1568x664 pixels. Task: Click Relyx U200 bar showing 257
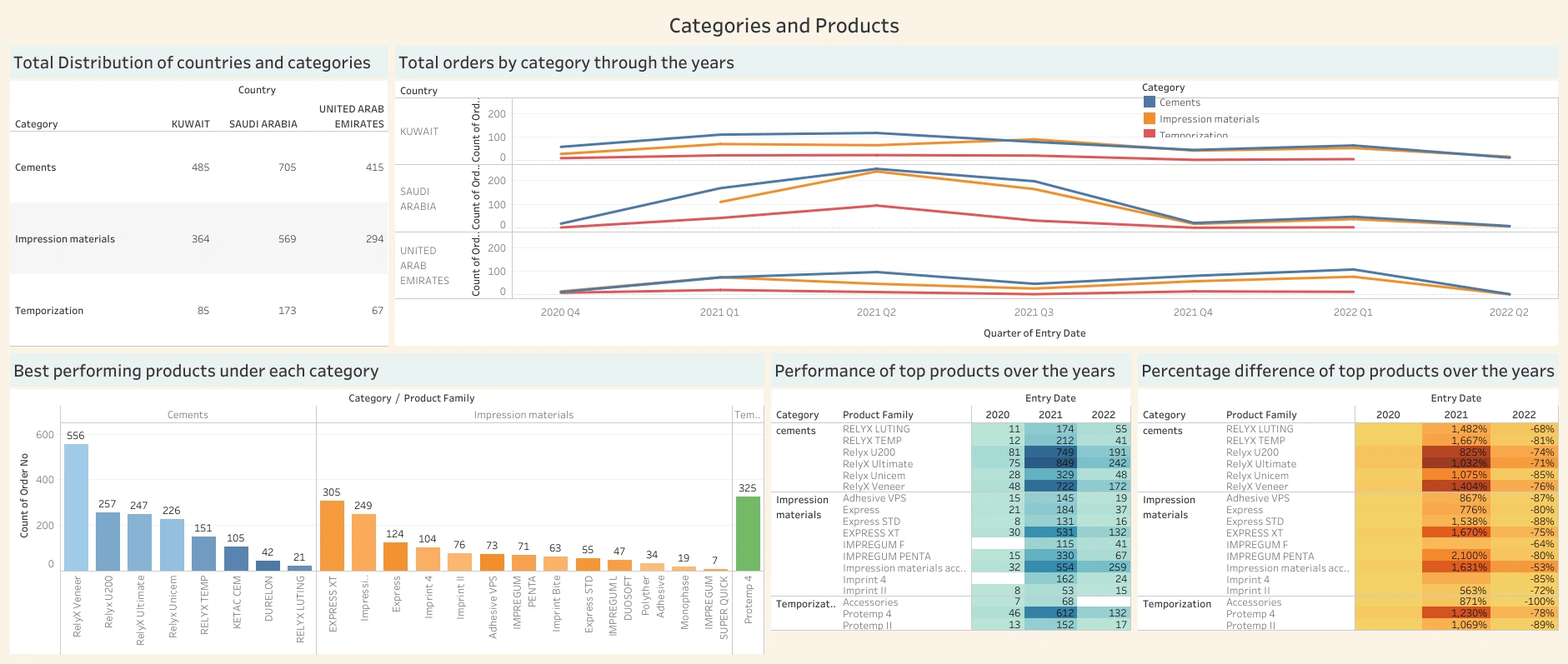[x=108, y=542]
